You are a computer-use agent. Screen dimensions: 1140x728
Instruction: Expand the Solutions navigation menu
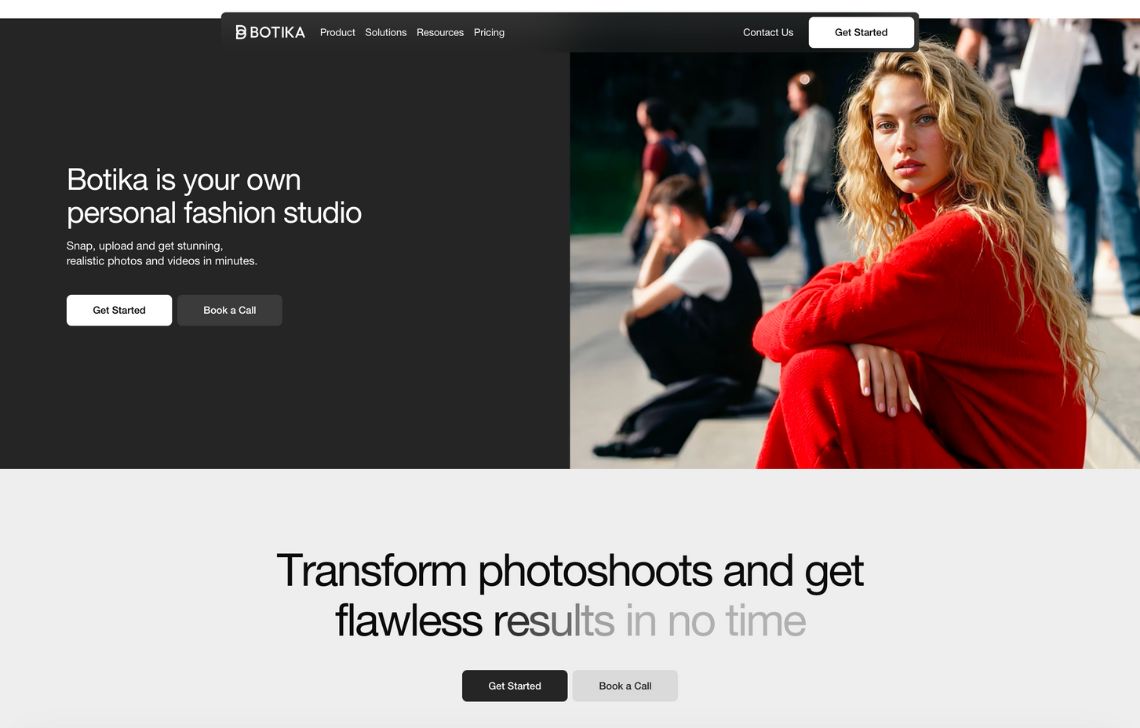click(x=385, y=32)
